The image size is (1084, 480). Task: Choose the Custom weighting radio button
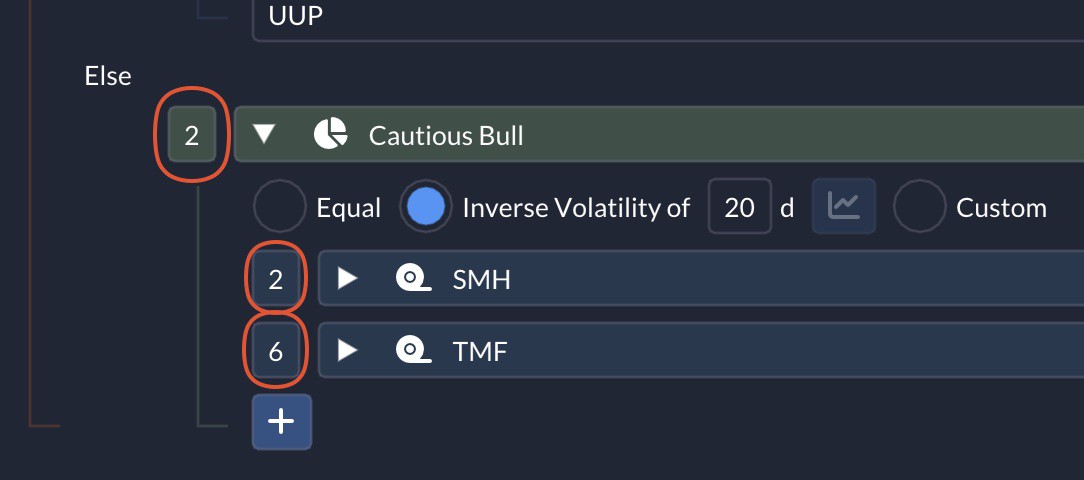tap(919, 207)
